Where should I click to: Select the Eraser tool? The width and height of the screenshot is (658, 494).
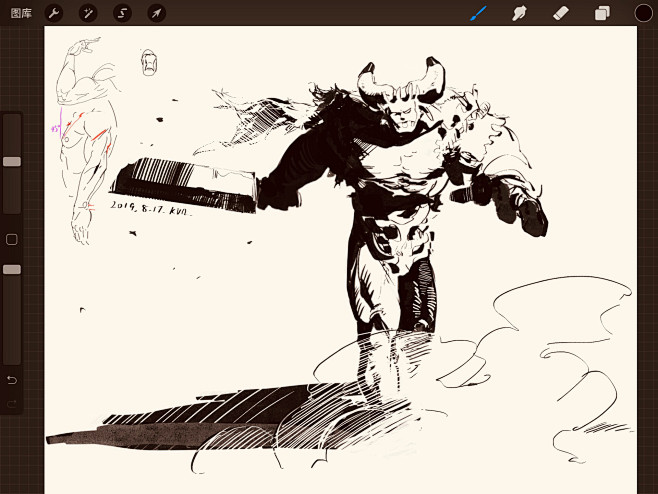pos(561,13)
